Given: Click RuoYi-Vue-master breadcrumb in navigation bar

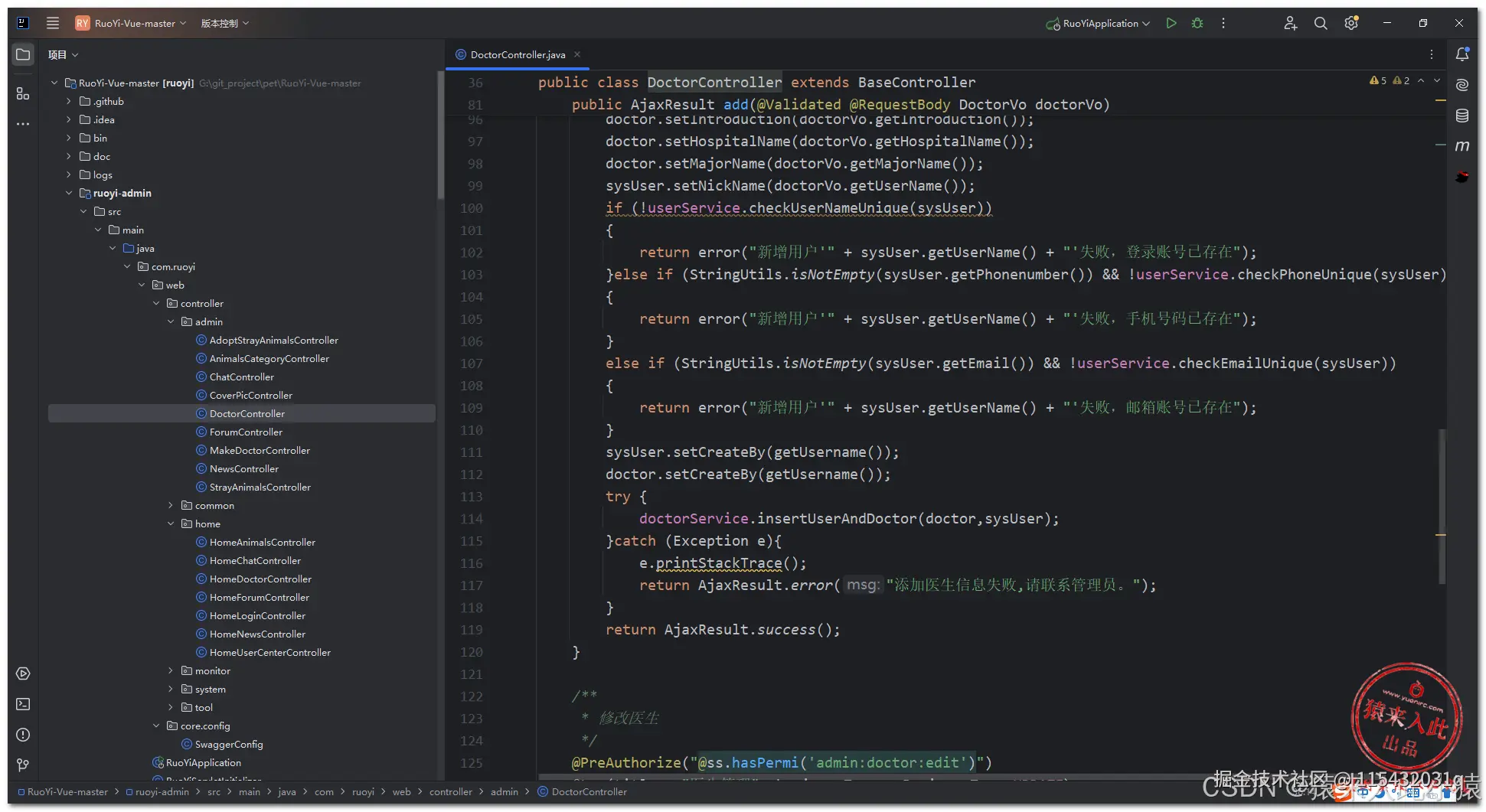Looking at the screenshot, I should pyautogui.click(x=63, y=792).
